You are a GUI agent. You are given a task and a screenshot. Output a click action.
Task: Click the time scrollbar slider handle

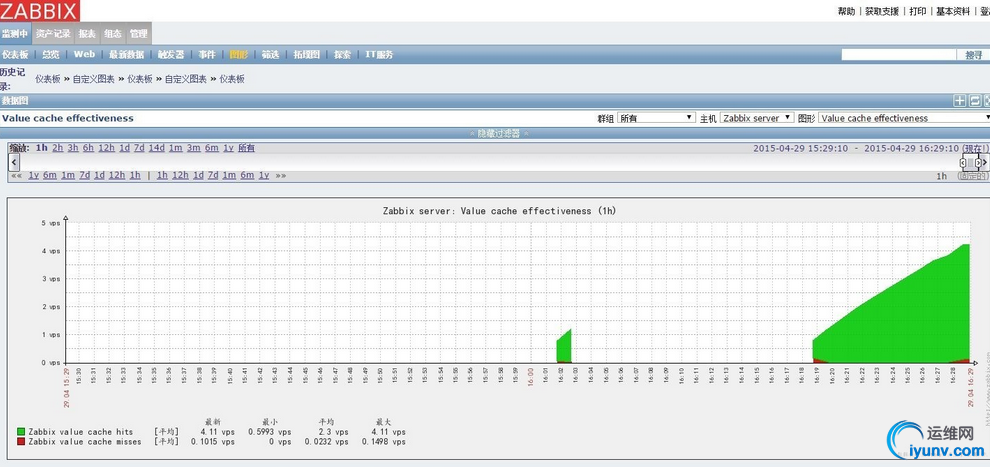point(970,163)
